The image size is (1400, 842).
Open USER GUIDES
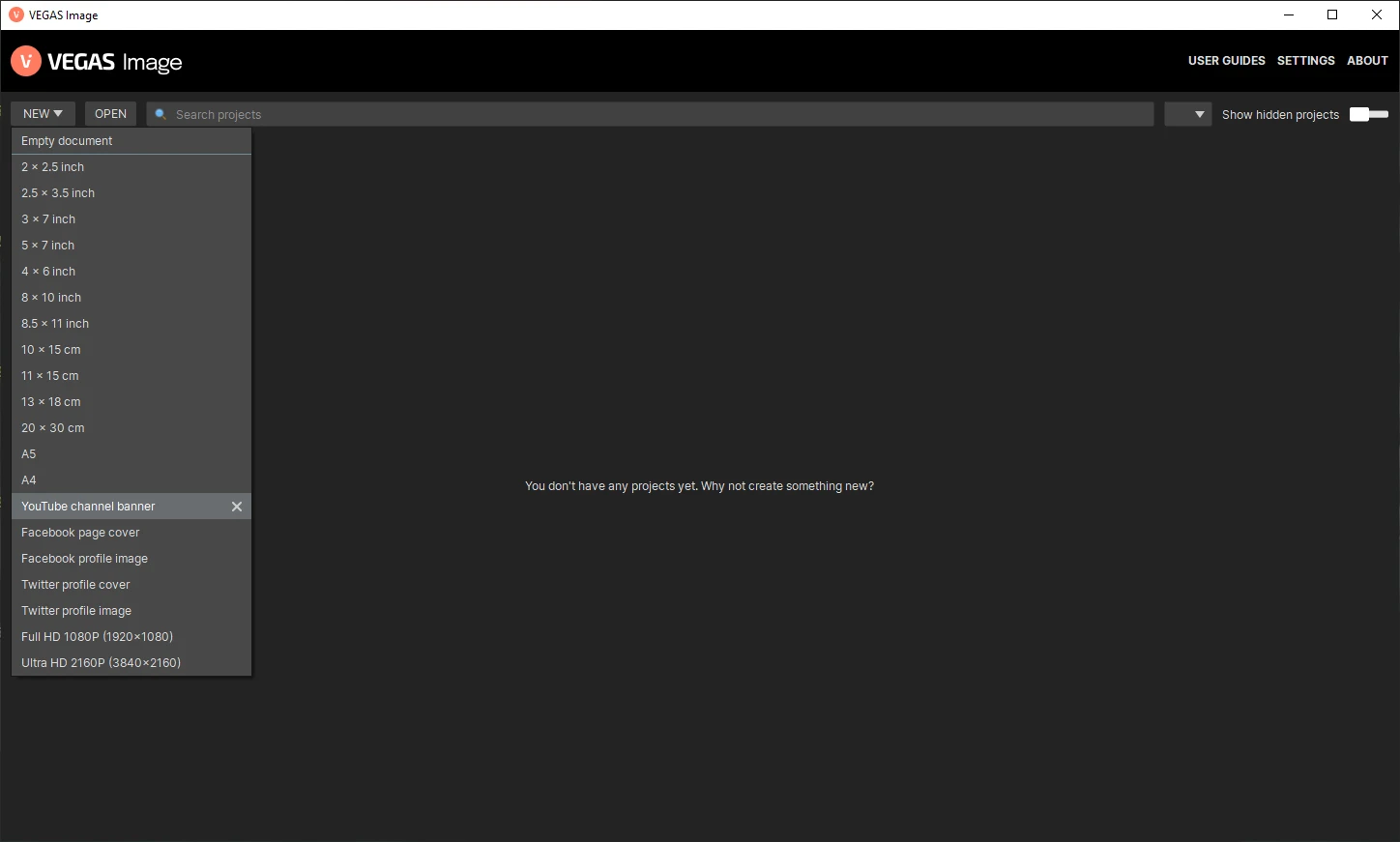point(1227,61)
